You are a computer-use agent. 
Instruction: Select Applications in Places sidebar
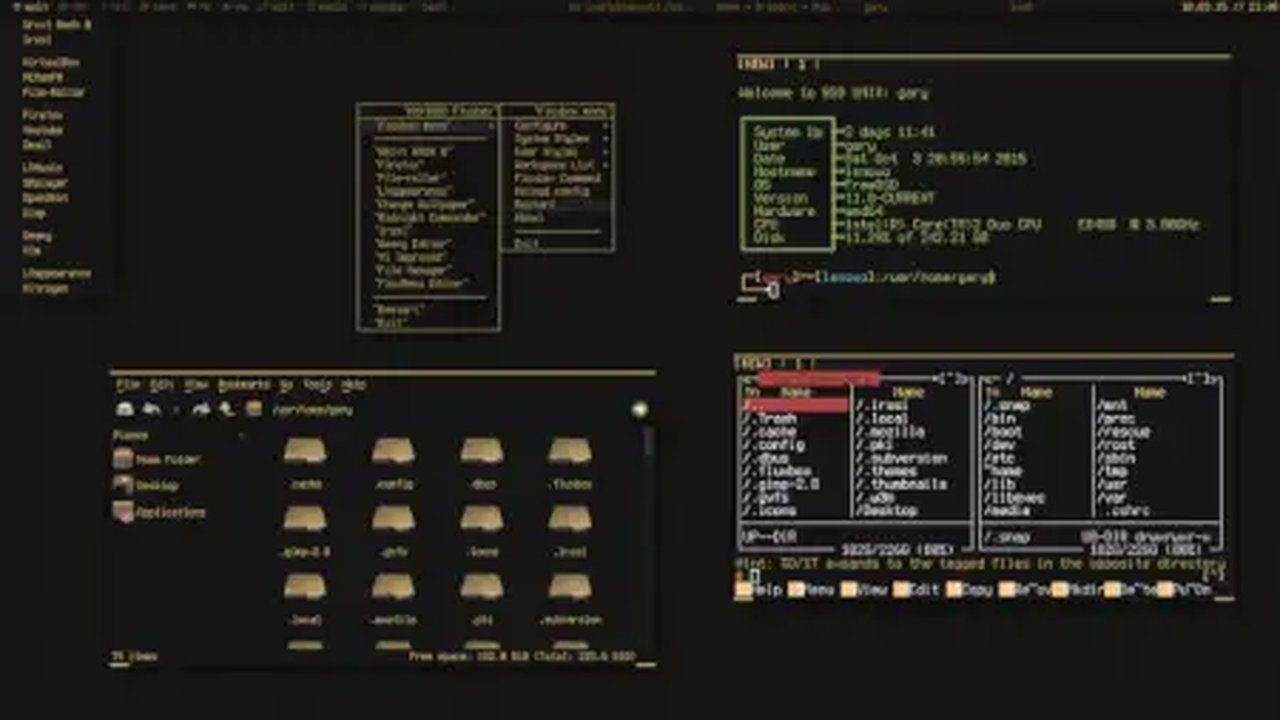[160, 512]
